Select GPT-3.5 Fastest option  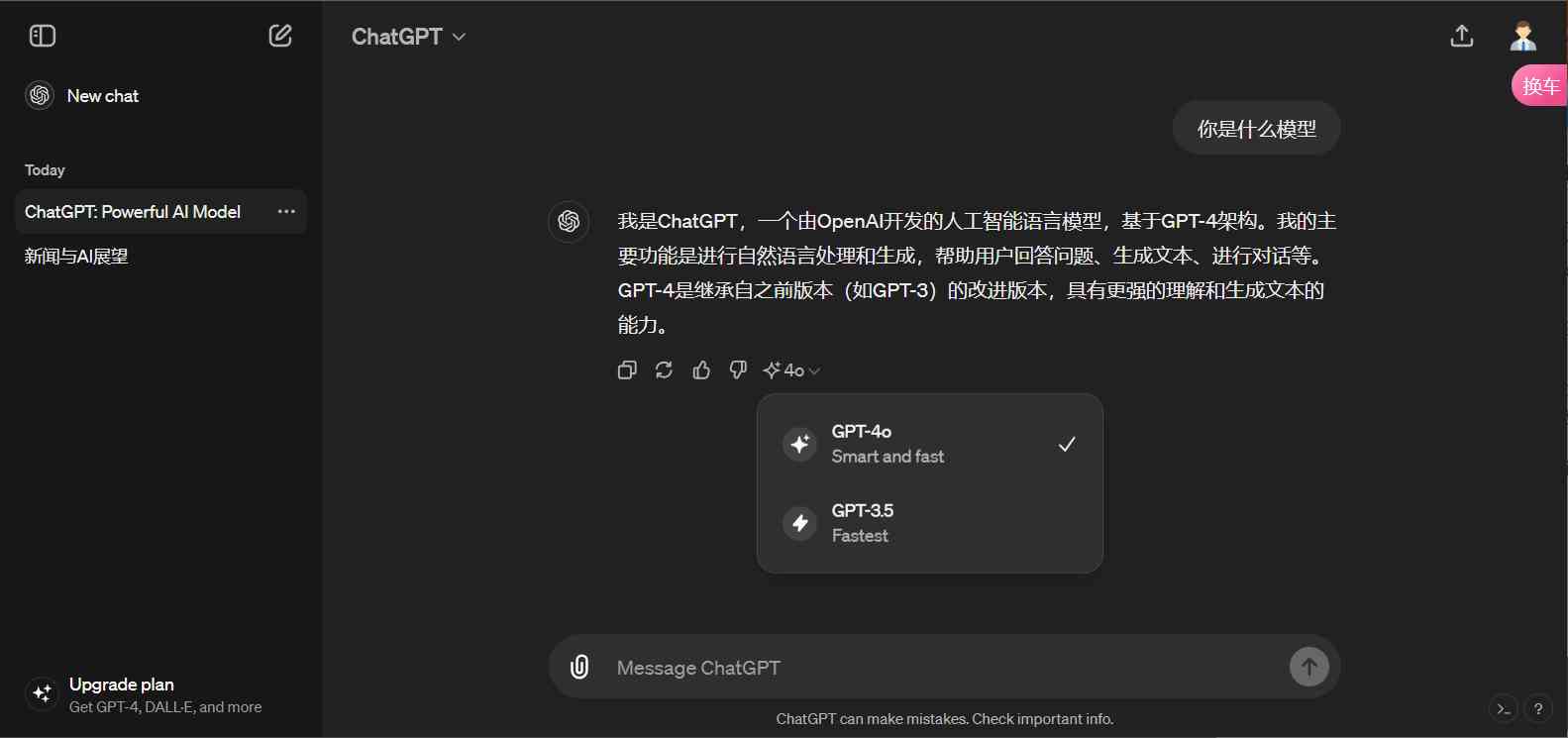[929, 523]
